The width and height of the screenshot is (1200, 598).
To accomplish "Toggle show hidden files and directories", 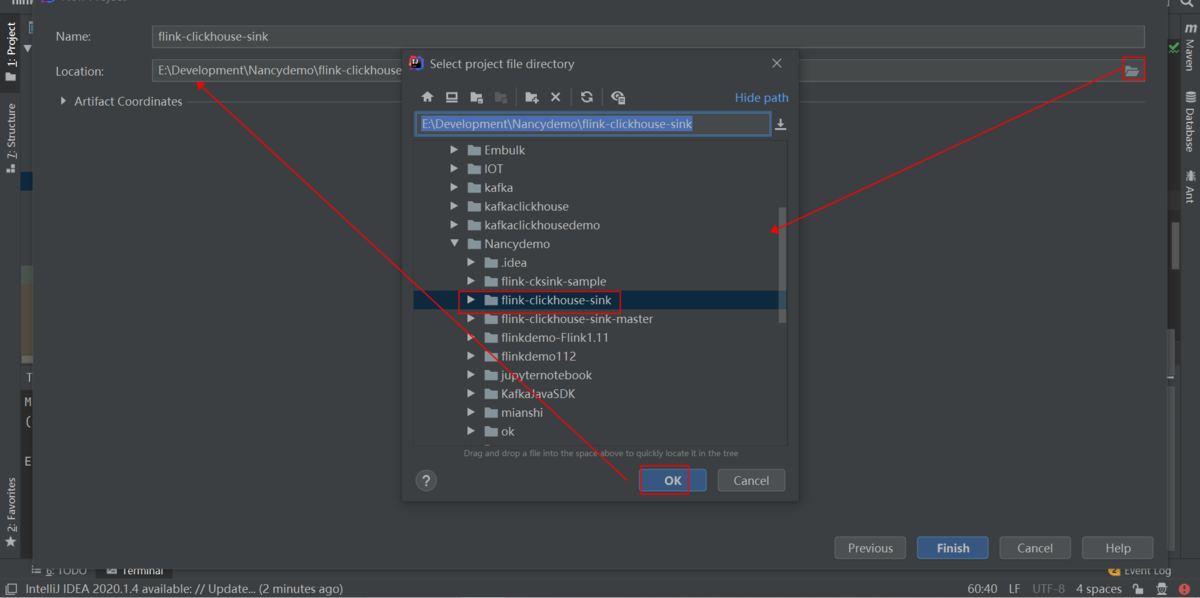I will pos(618,97).
